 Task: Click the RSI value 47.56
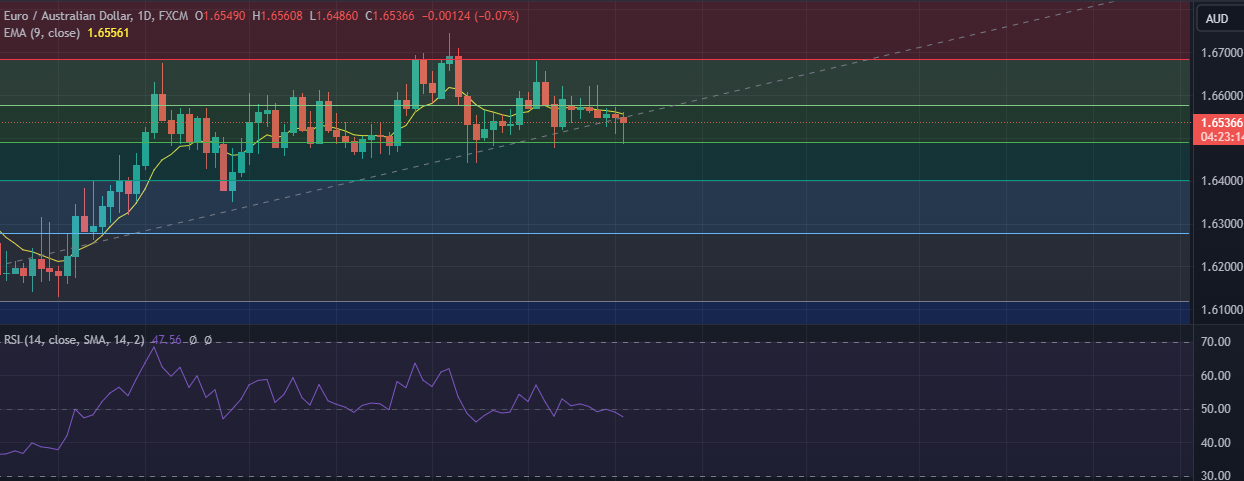point(167,340)
